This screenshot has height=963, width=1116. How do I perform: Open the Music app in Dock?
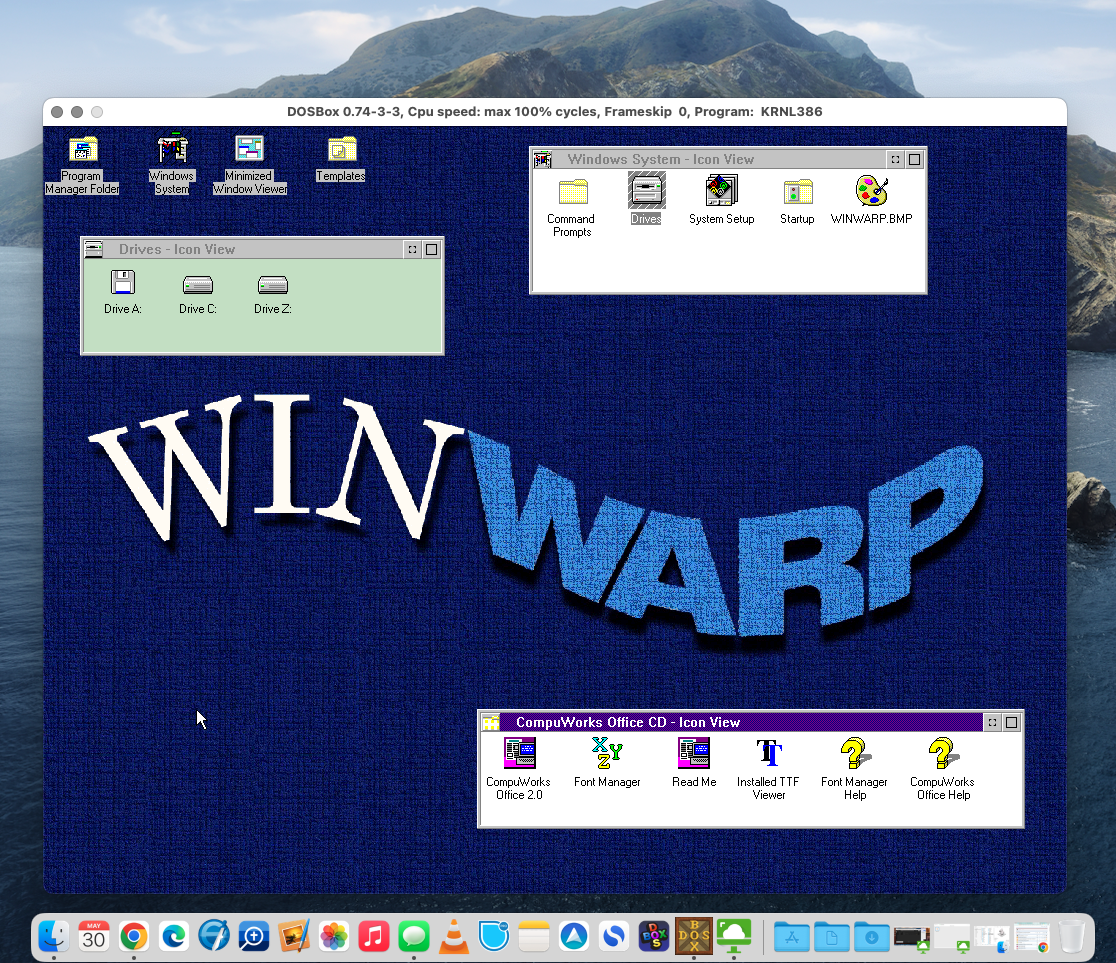374,935
